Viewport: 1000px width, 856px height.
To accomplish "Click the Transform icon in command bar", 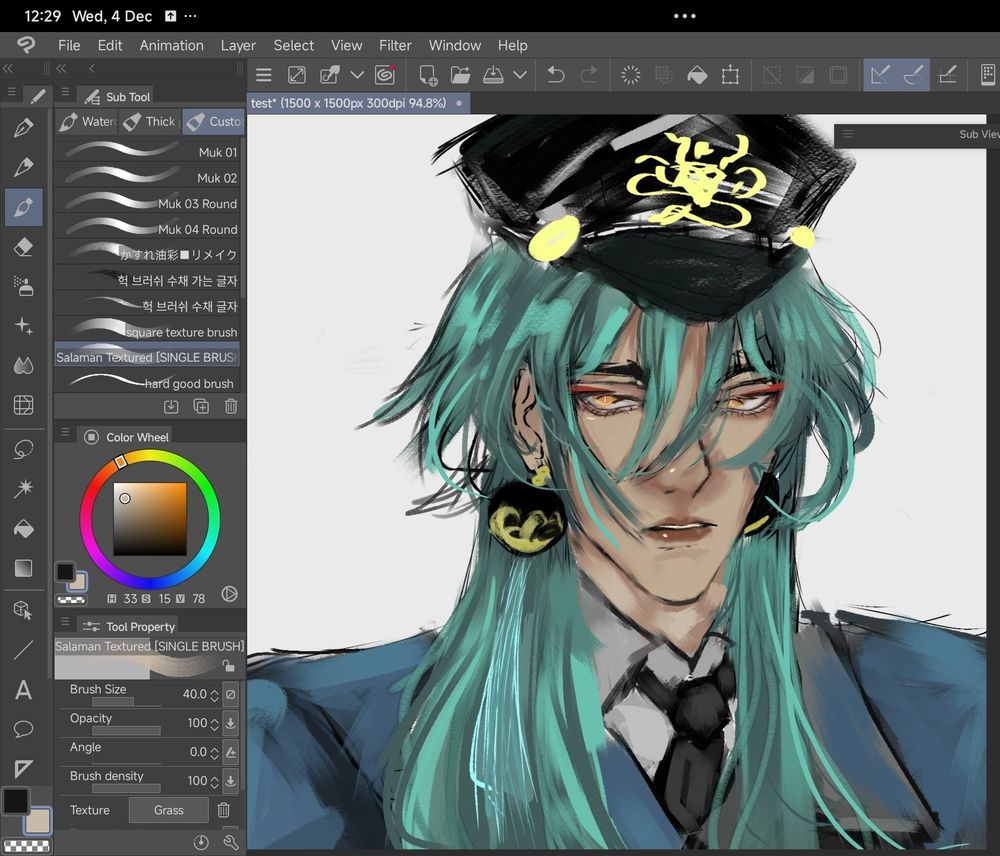I will coord(730,75).
